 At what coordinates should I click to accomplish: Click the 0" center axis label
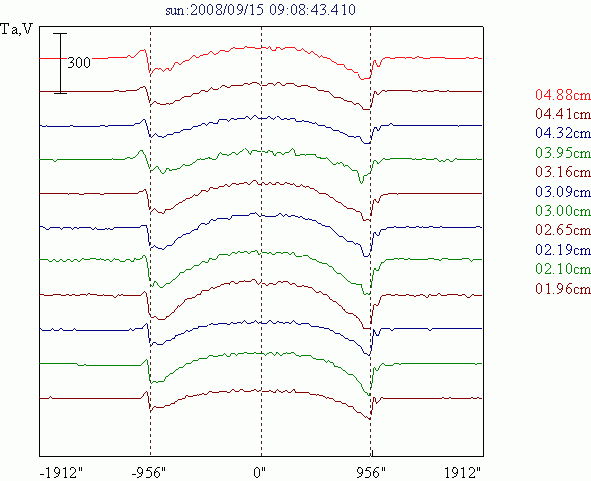click(x=259, y=472)
